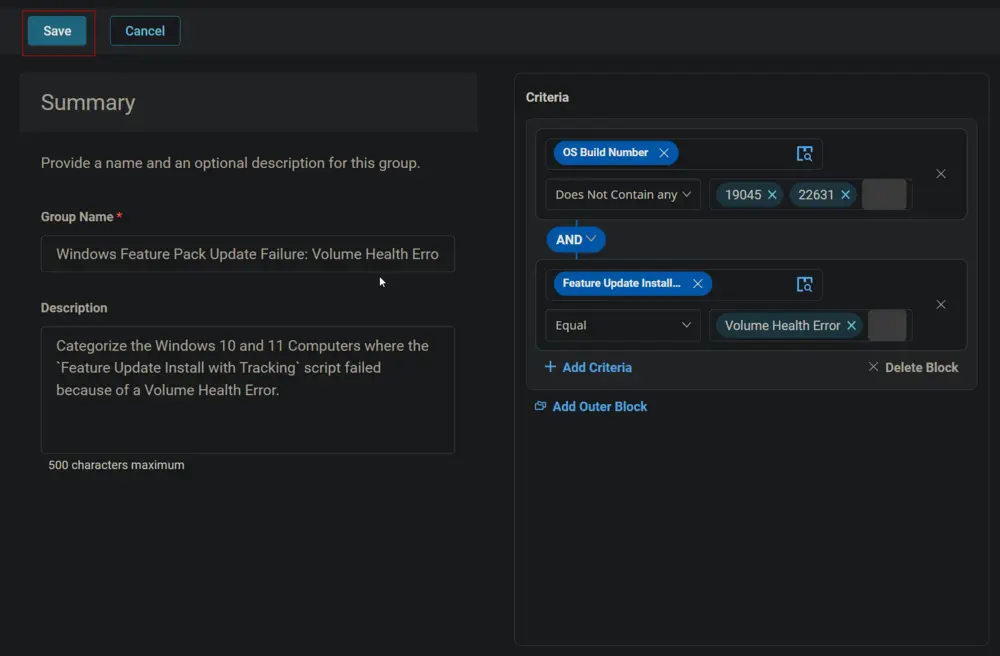Cancel the group editing
The image size is (1000, 656).
click(145, 31)
